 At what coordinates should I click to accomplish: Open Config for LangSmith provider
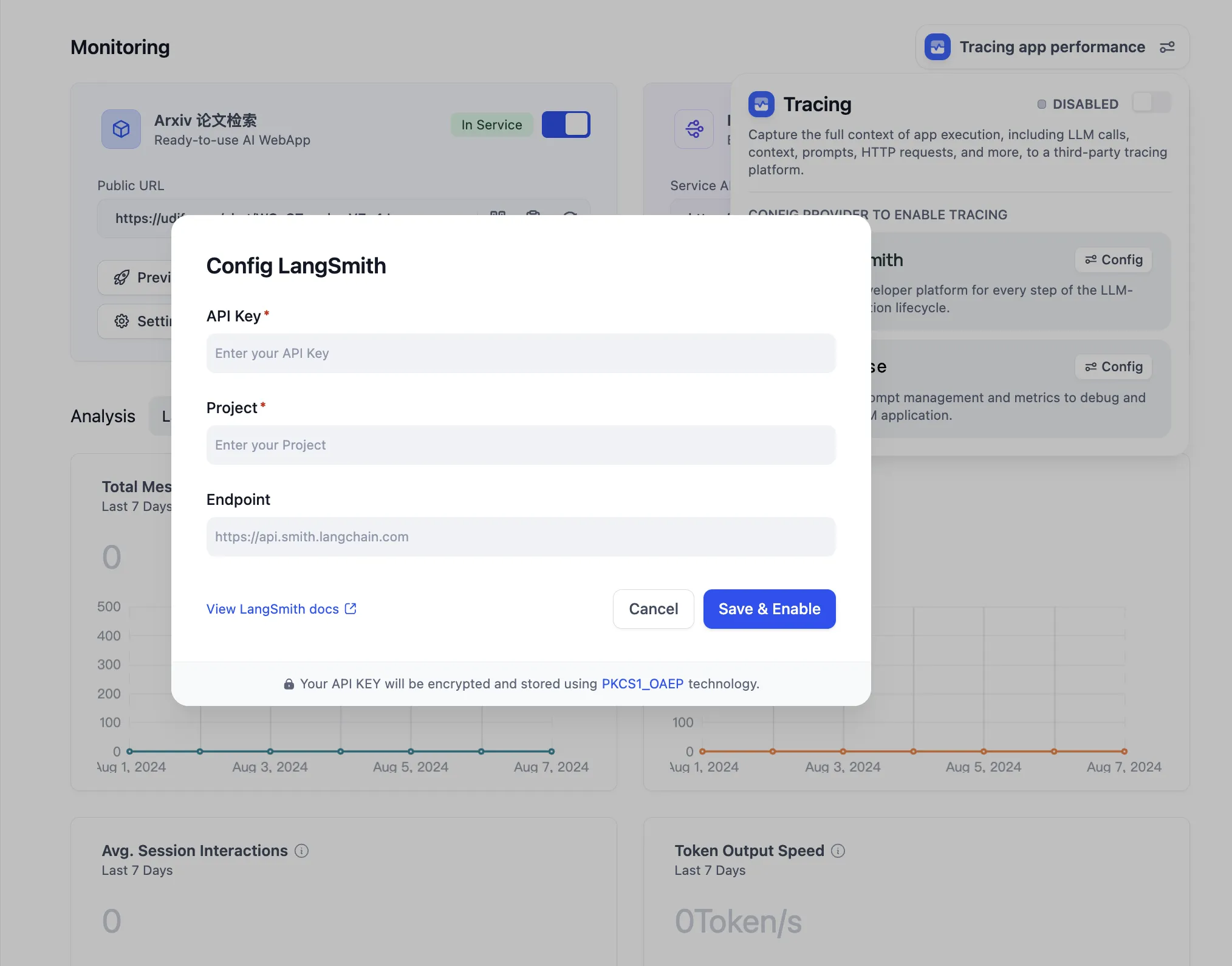(x=1113, y=260)
